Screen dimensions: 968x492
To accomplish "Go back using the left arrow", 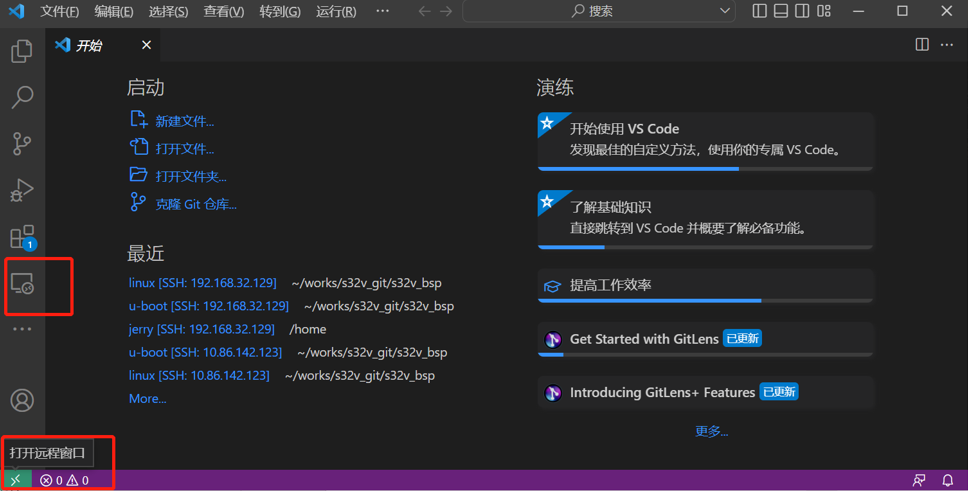I will (424, 11).
